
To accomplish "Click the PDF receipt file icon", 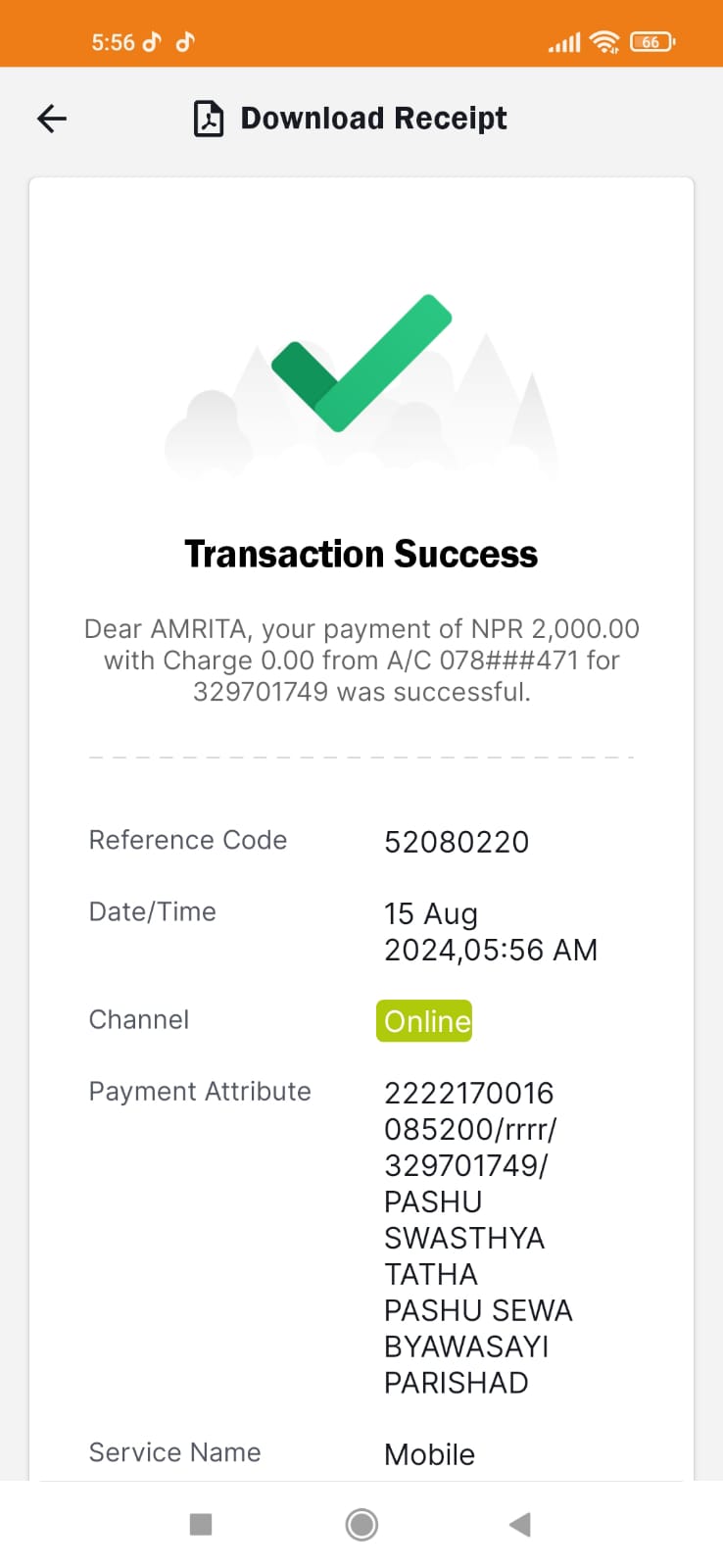I will click(x=208, y=119).
